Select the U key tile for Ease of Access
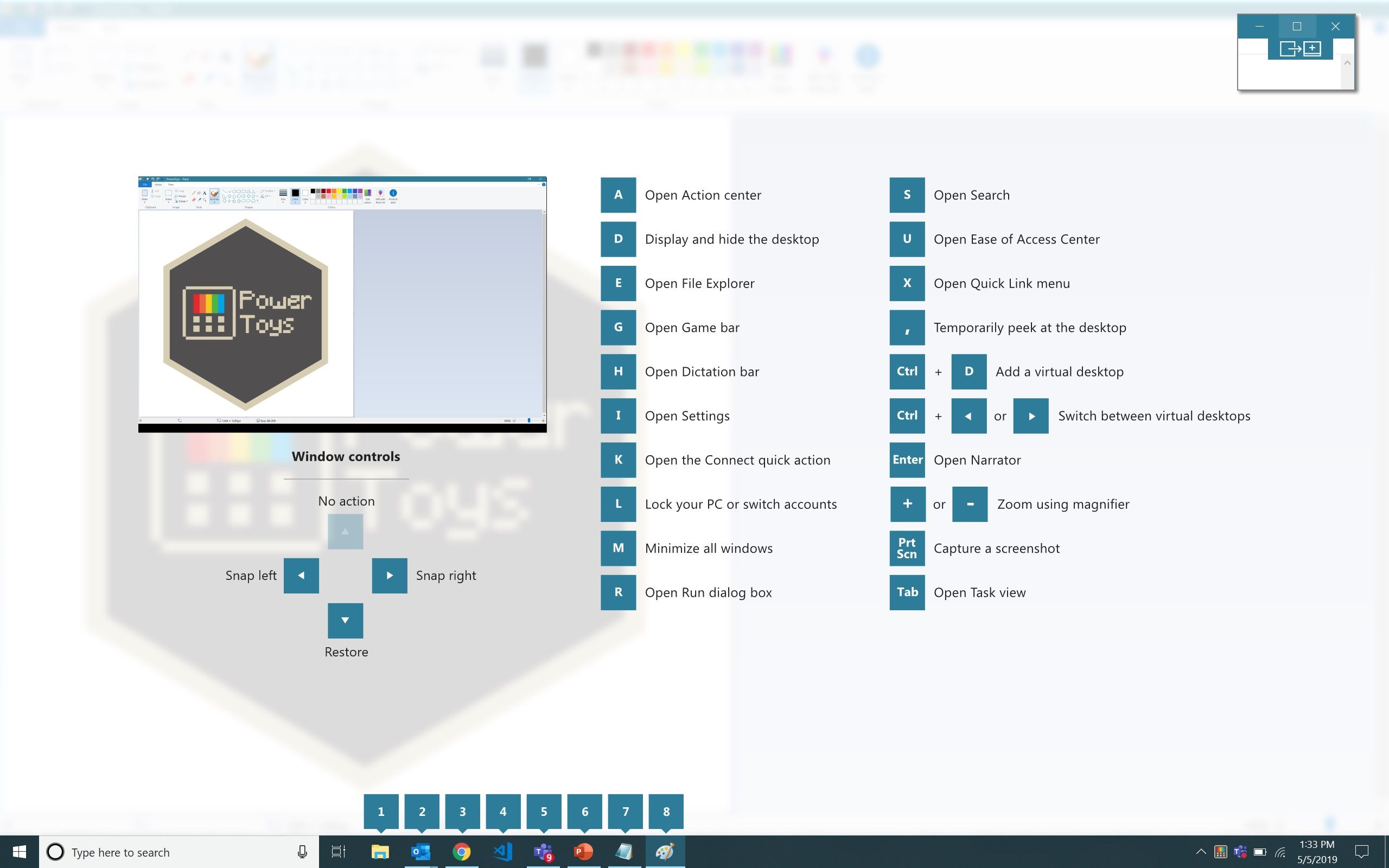Screen dimensions: 1389x868 pyautogui.click(x=907, y=239)
